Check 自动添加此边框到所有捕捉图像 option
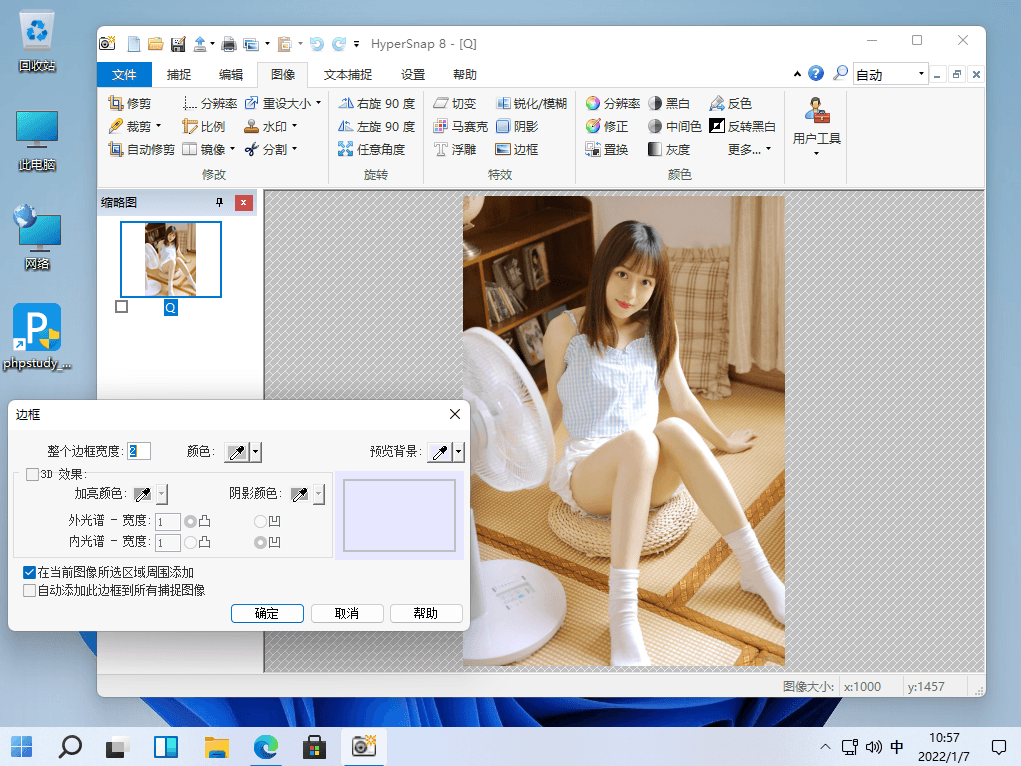 (30, 591)
